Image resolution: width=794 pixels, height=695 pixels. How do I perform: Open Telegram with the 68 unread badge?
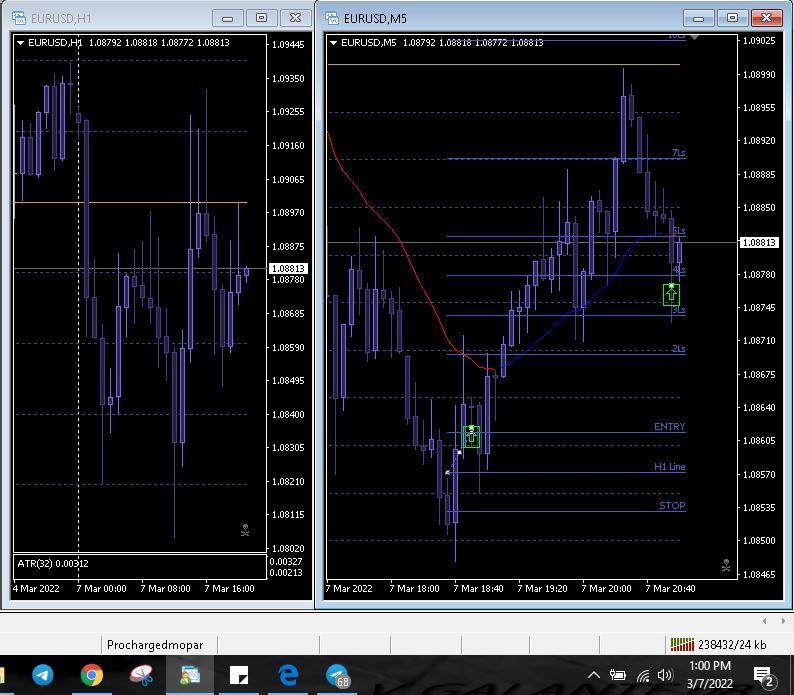[339, 676]
